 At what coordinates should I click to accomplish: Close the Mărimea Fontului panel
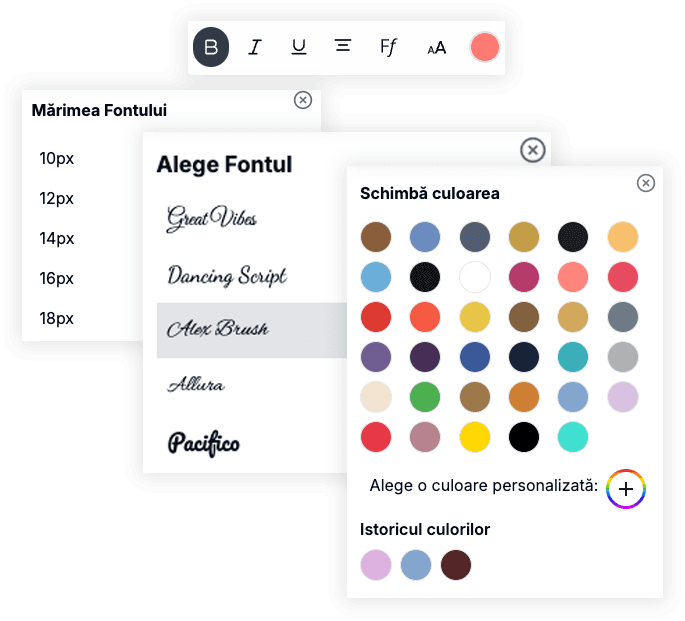303,100
